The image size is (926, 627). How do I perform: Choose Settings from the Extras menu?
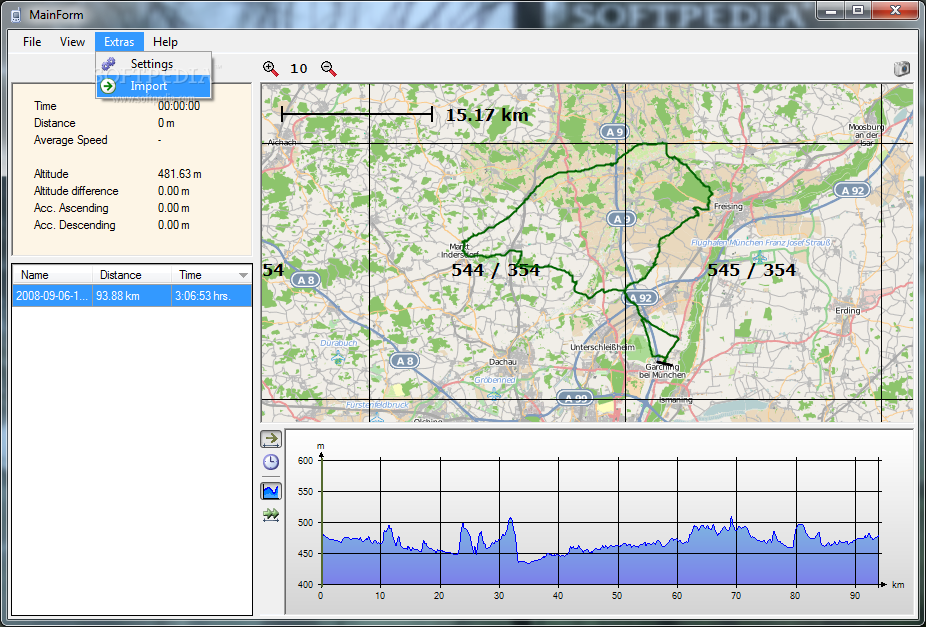tap(154, 64)
